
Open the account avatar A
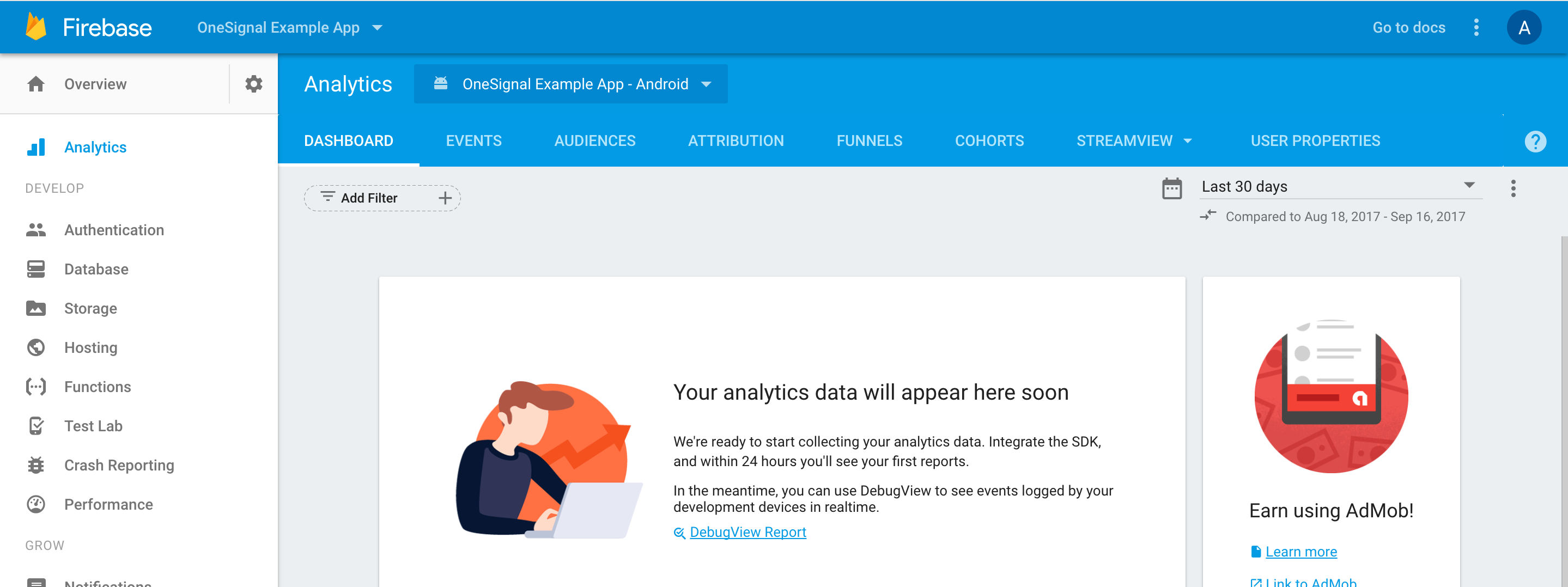click(1523, 27)
